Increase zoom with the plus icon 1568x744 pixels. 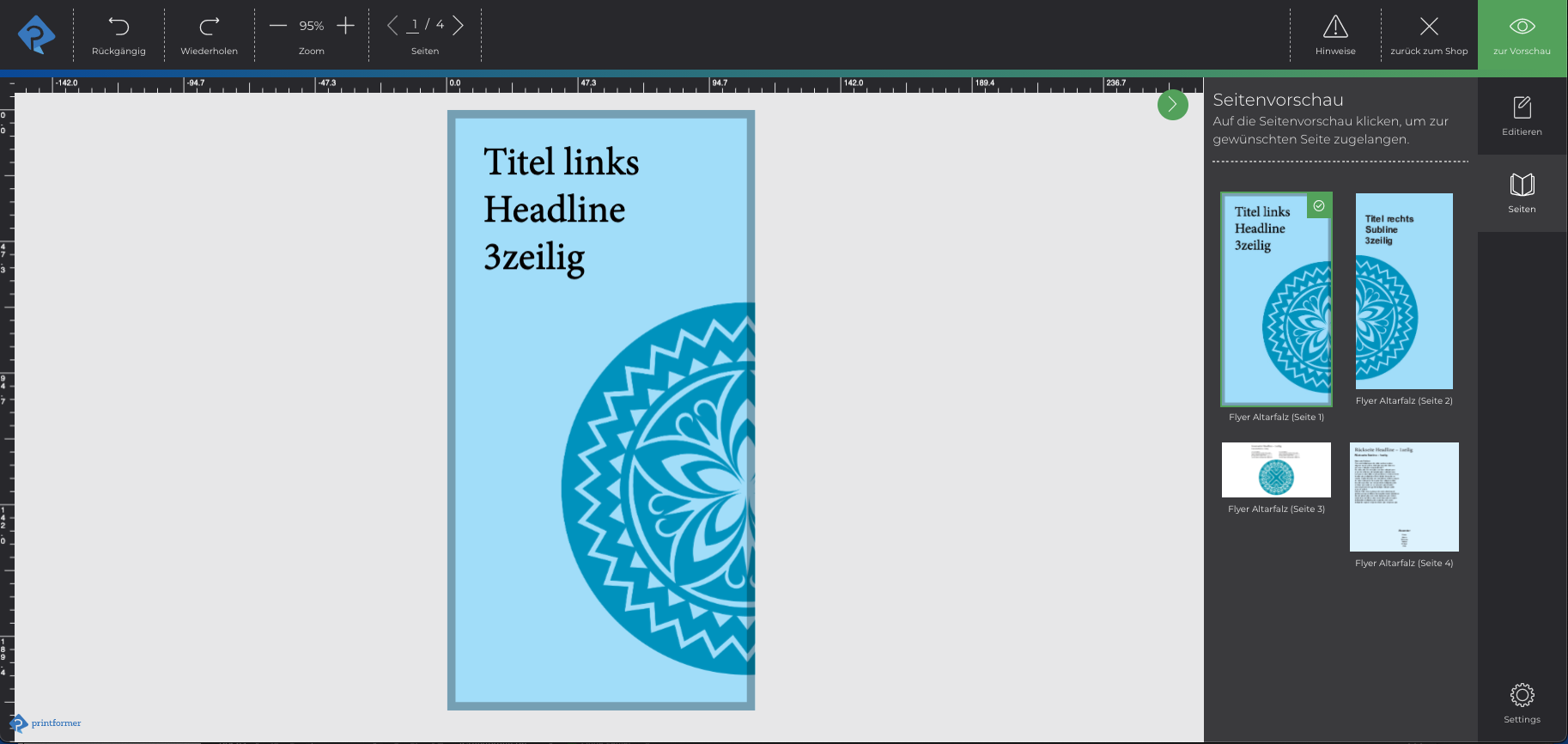(345, 26)
